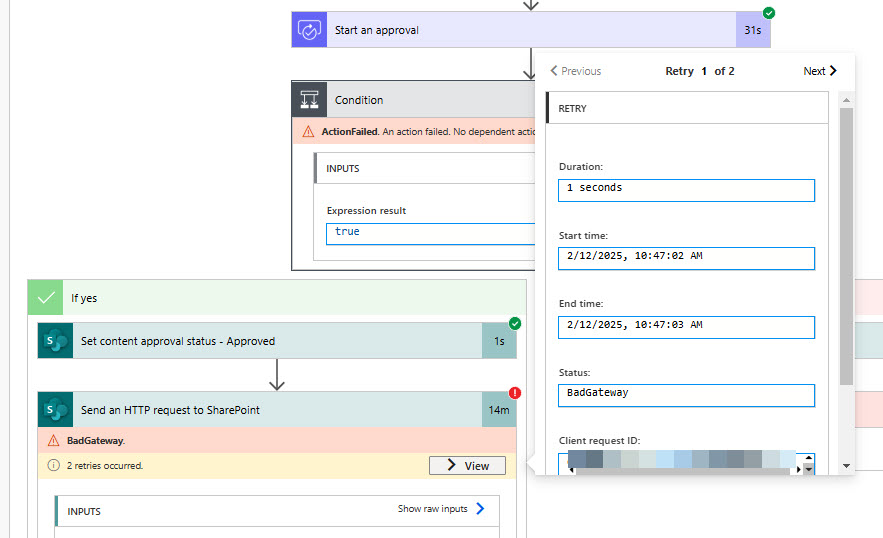
Task: Click the Condition action icon
Action: [309, 100]
